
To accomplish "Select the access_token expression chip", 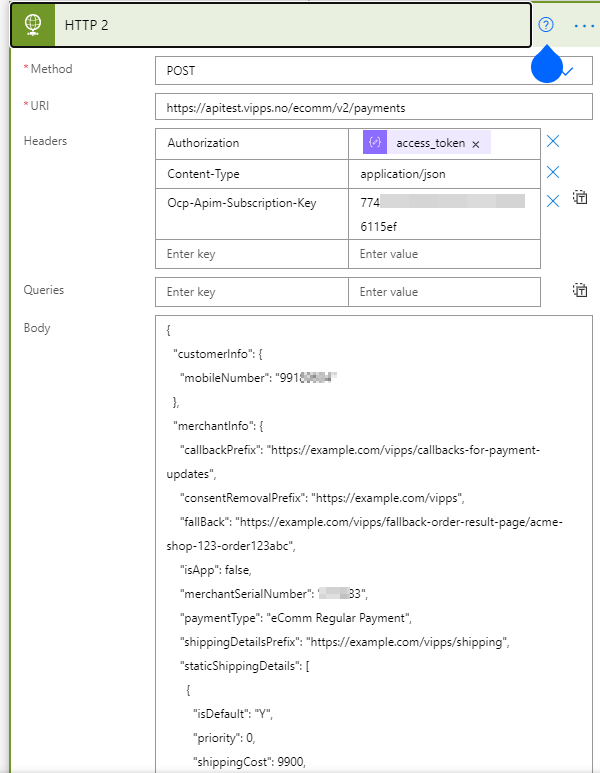I will [426, 142].
